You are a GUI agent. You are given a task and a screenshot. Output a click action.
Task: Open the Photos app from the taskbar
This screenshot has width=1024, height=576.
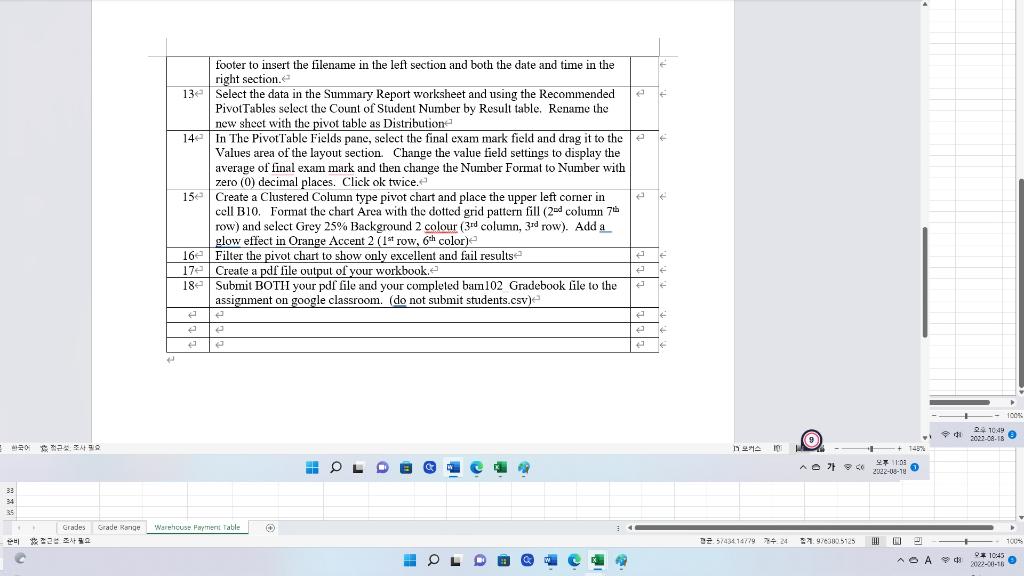(x=621, y=561)
